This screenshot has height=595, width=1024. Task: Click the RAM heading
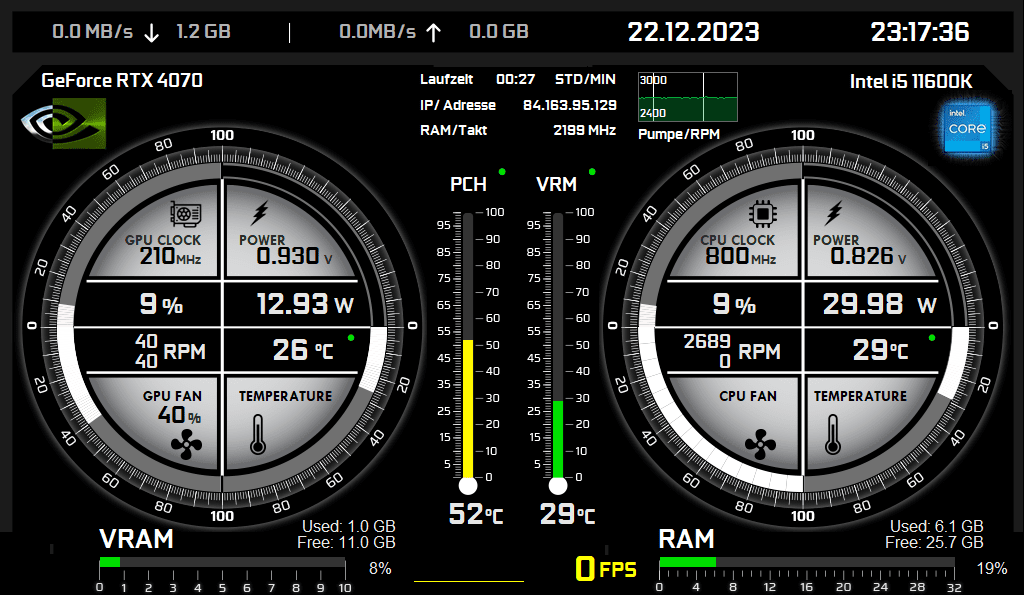click(x=686, y=539)
